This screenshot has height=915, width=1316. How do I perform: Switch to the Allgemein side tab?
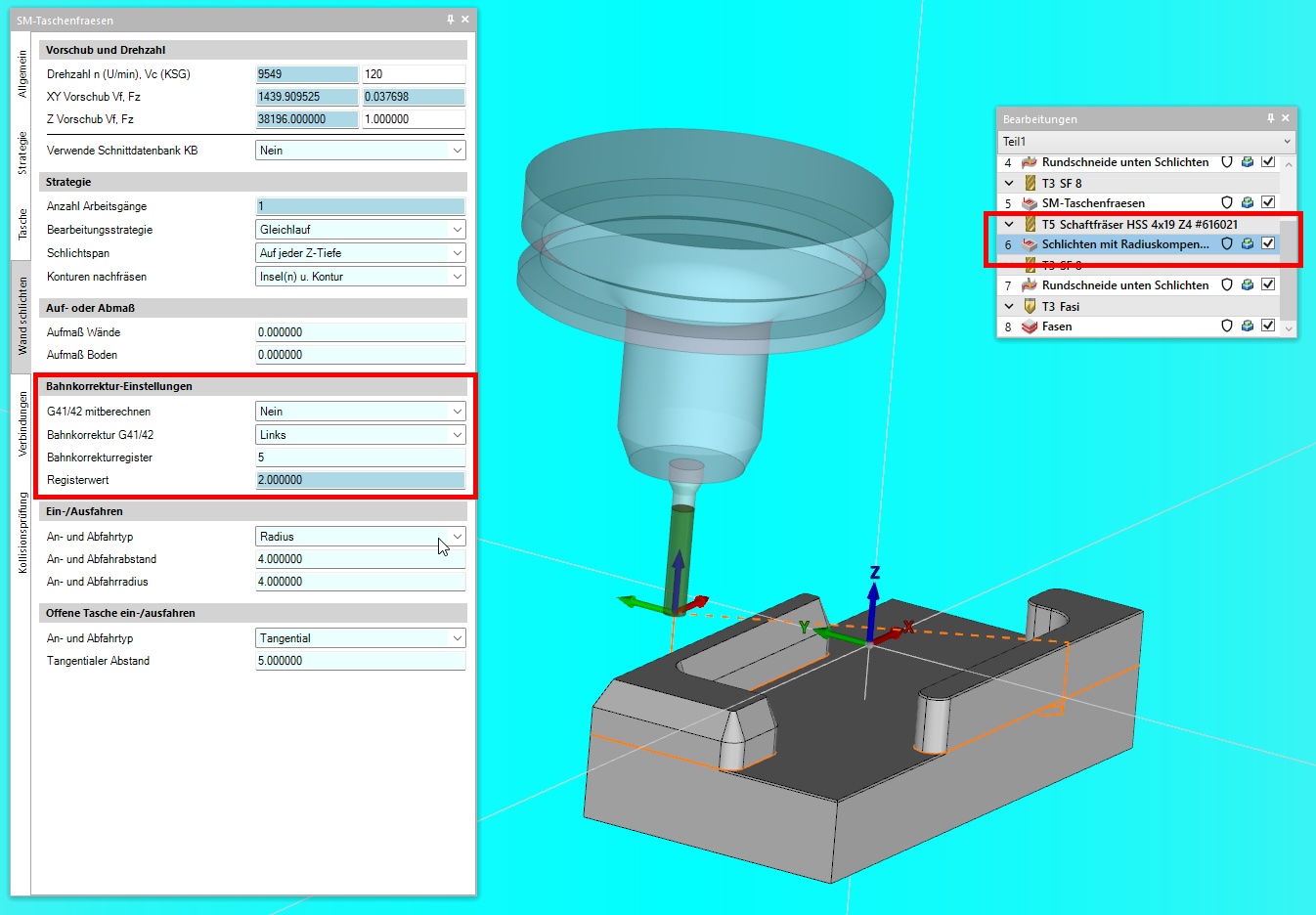[x=22, y=73]
